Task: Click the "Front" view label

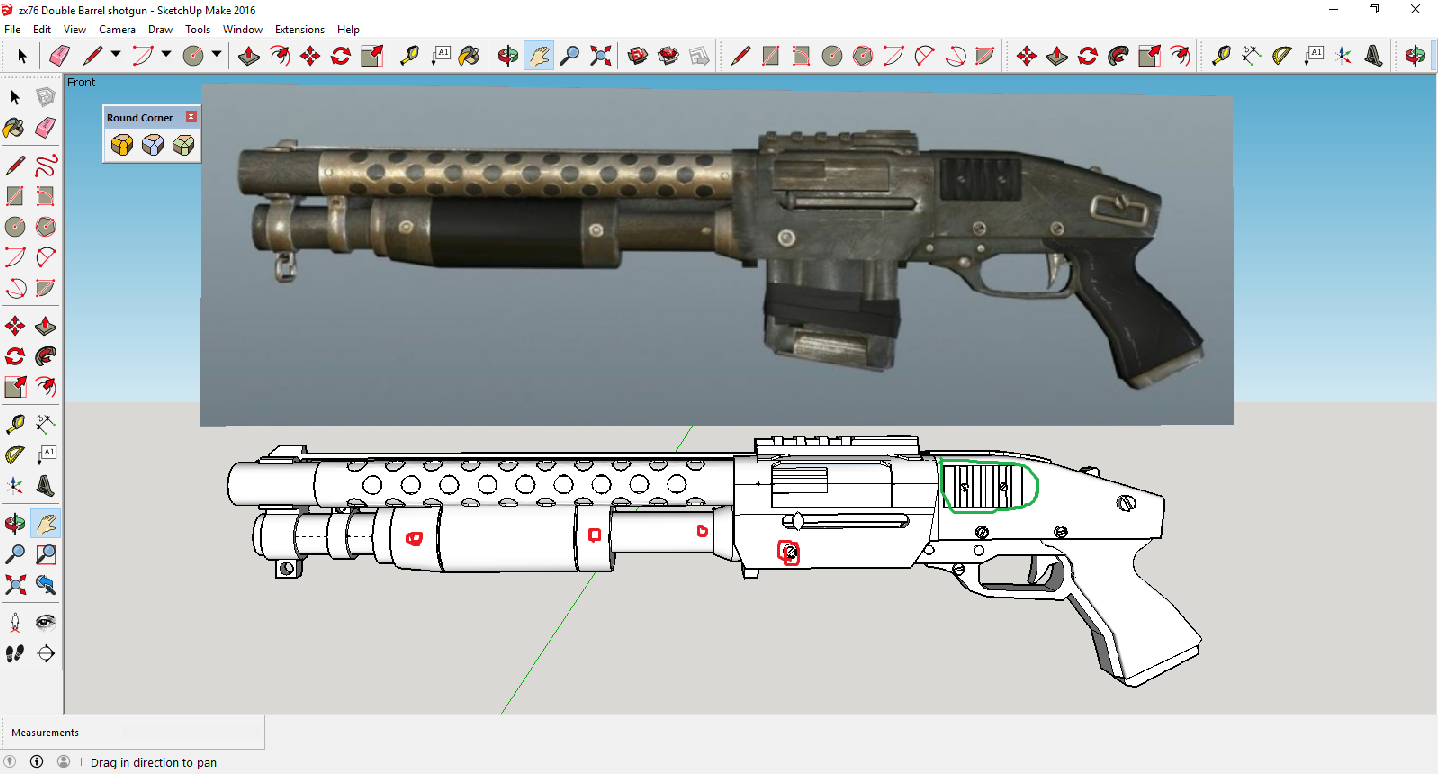Action: pyautogui.click(x=82, y=82)
